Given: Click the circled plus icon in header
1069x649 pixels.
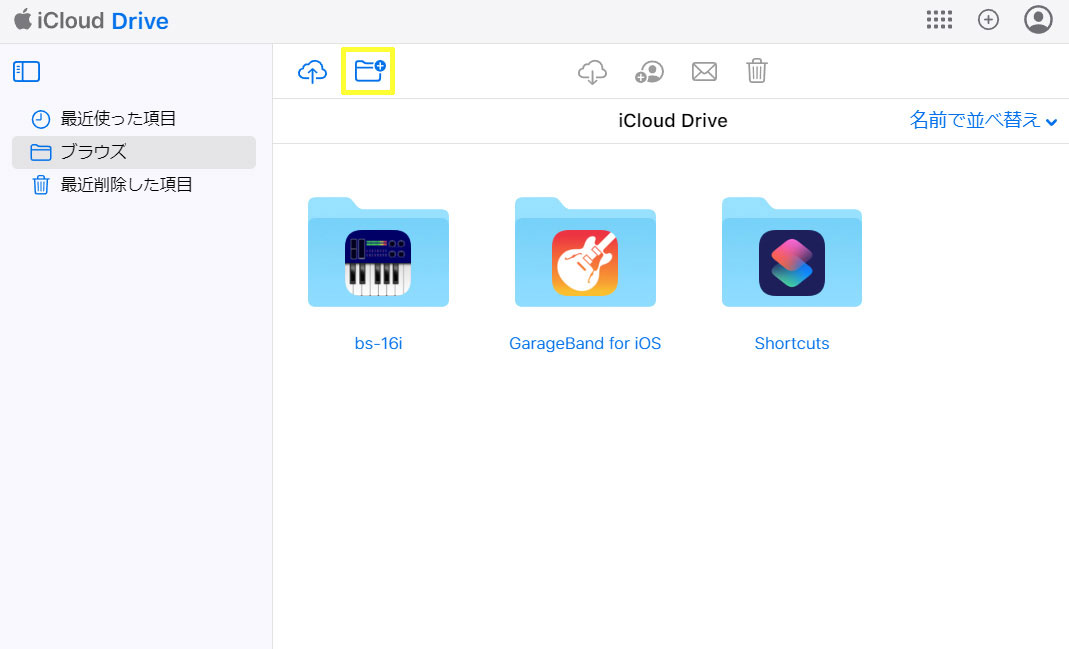Looking at the screenshot, I should pyautogui.click(x=988, y=20).
